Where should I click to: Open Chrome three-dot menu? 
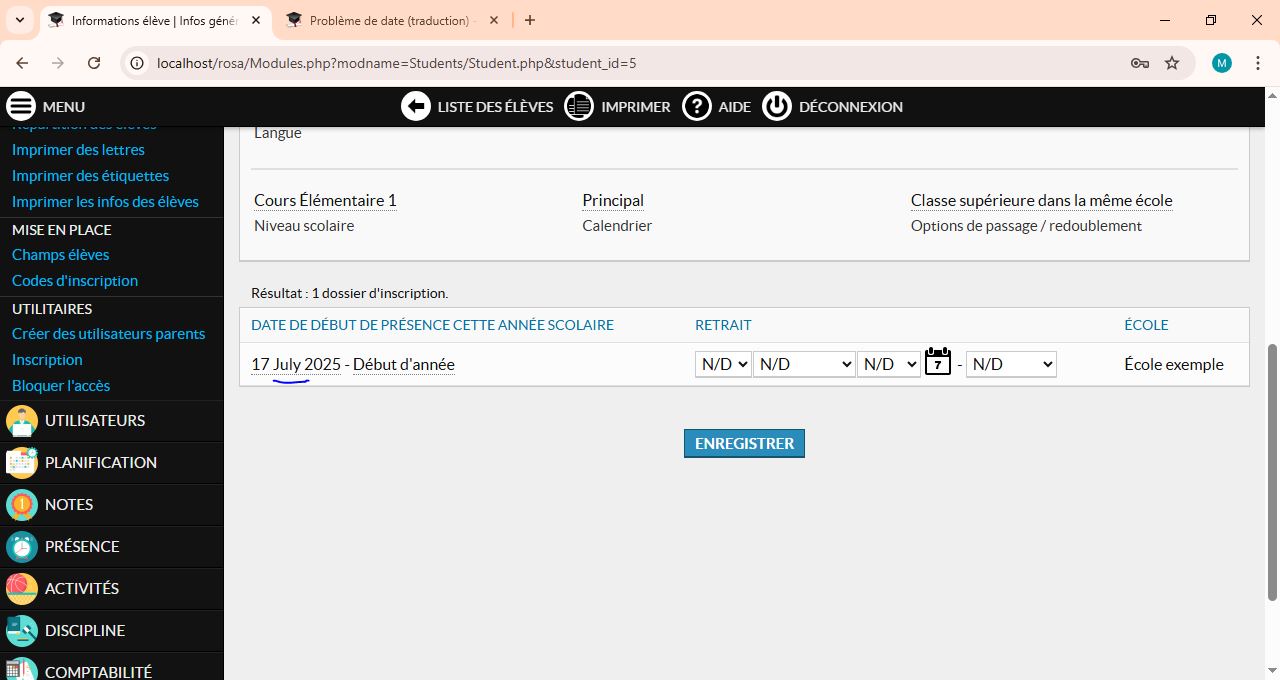pos(1257,63)
